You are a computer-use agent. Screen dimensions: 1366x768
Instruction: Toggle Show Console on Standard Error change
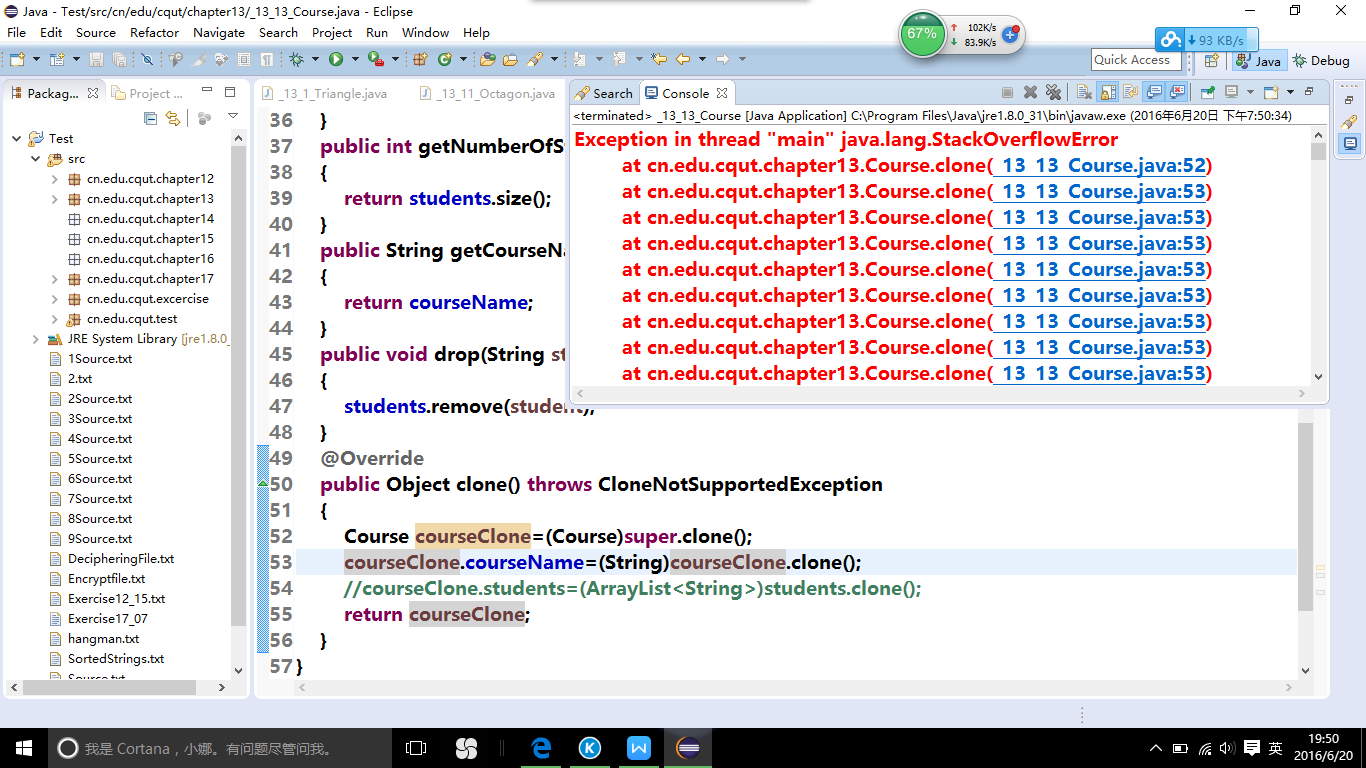(x=1177, y=93)
